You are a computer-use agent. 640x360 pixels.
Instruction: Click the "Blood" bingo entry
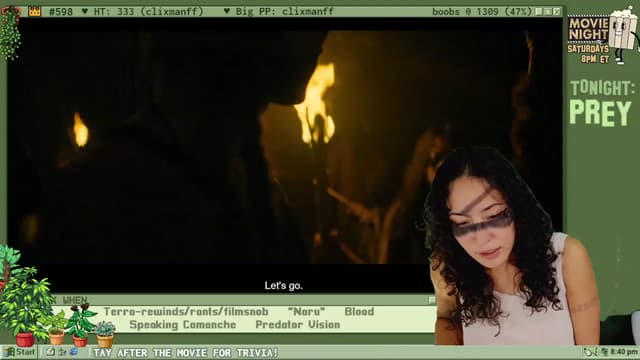(359, 312)
